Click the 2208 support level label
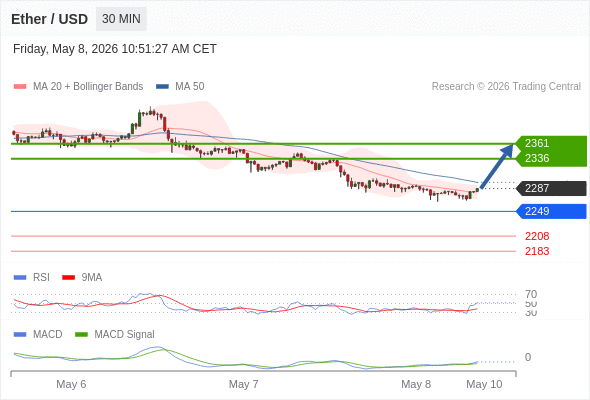Viewport: 590px width, 400px height. pyautogui.click(x=537, y=236)
